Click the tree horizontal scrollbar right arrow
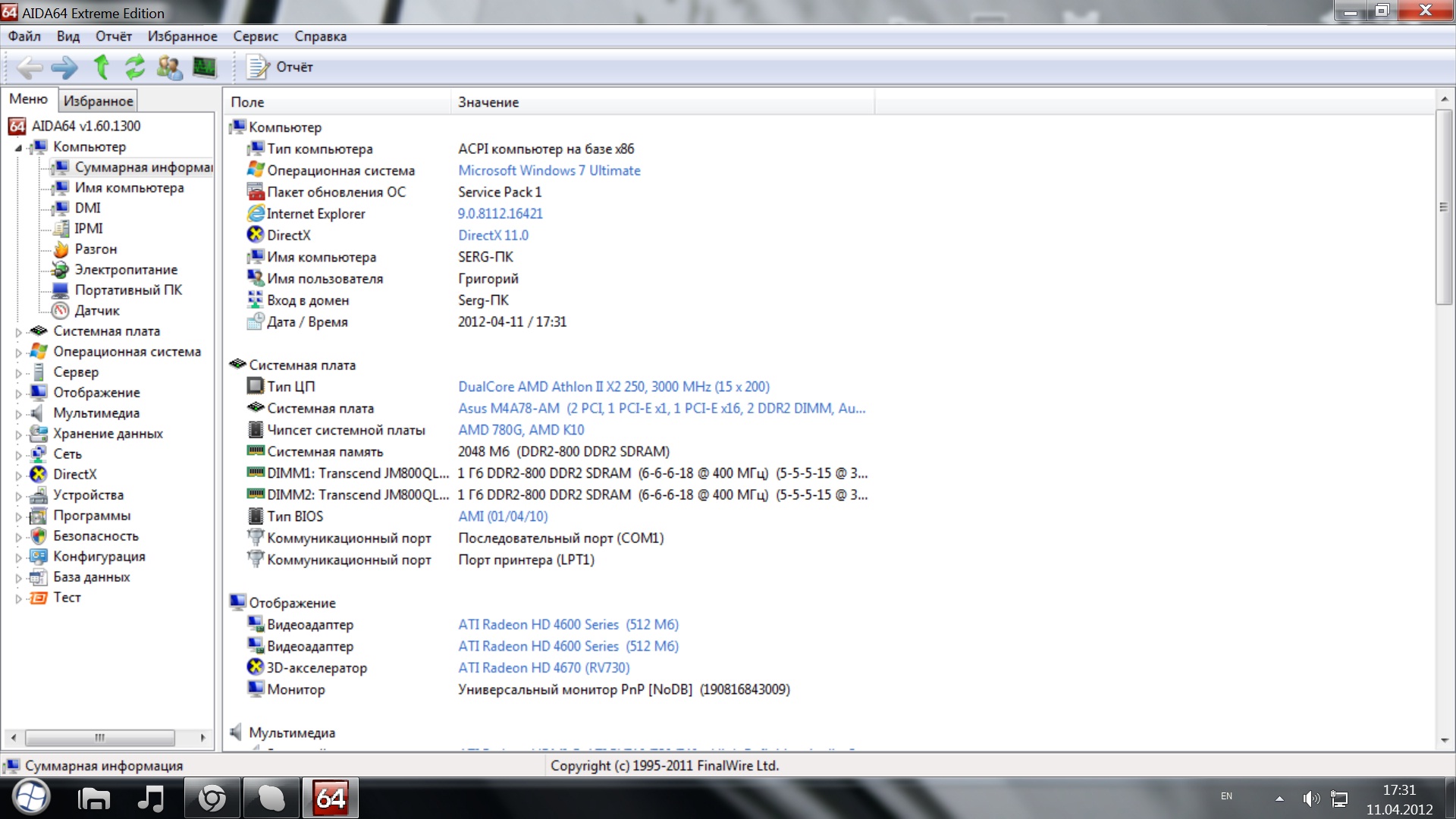Viewport: 1456px width, 819px height. [202, 737]
